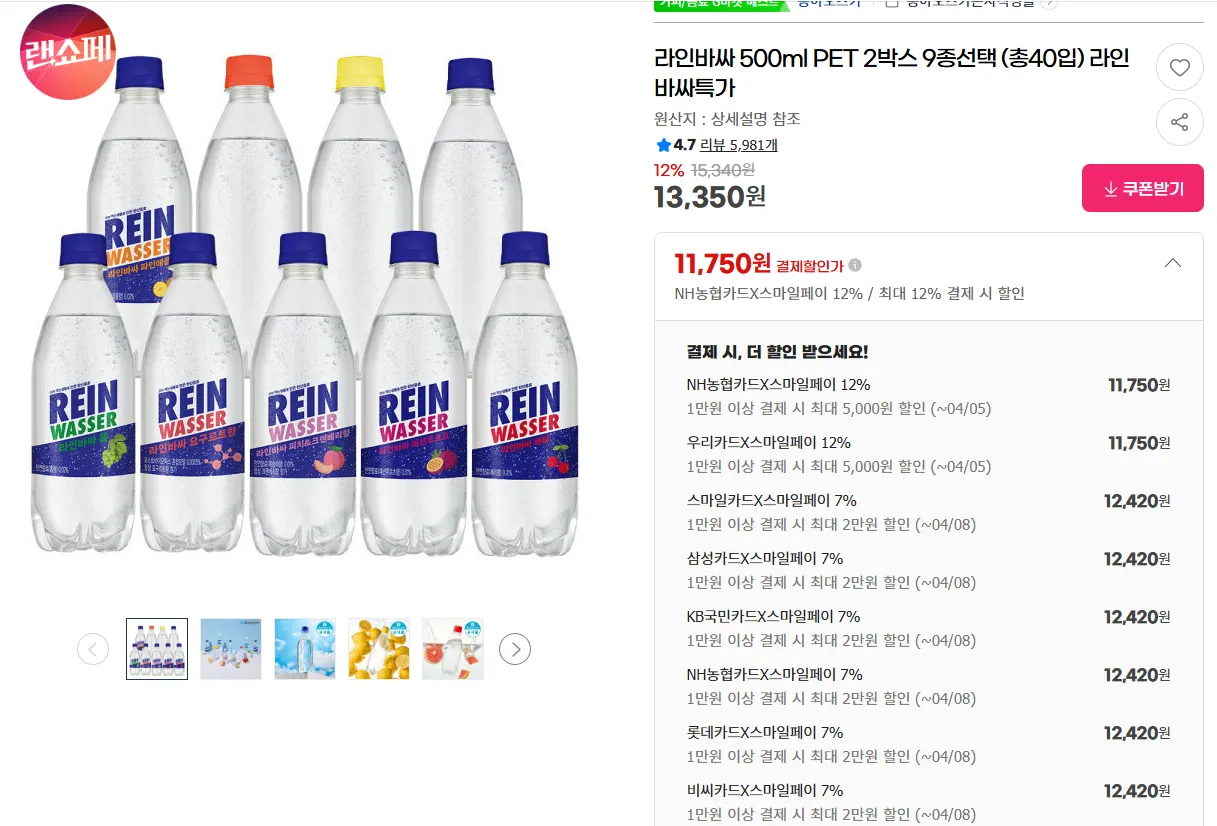Click the blue star rating icon
The height and width of the screenshot is (826, 1217).
coord(663,145)
